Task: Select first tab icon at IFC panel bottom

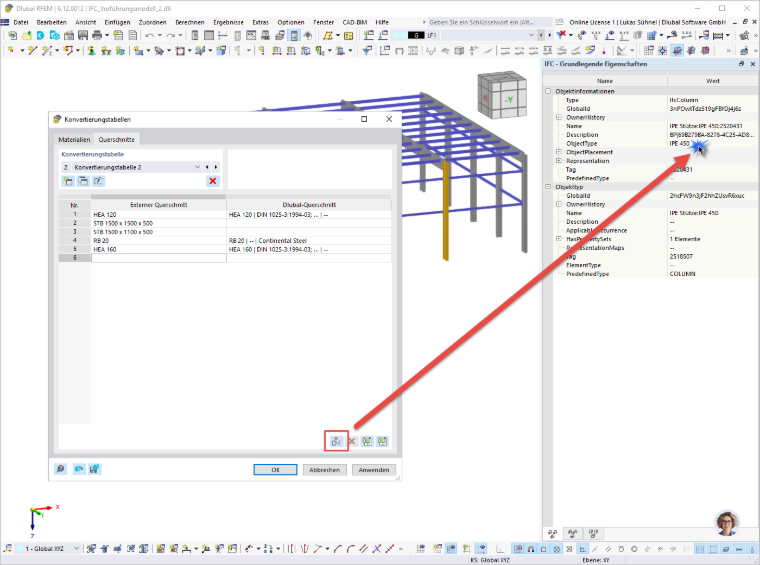Action: [553, 534]
